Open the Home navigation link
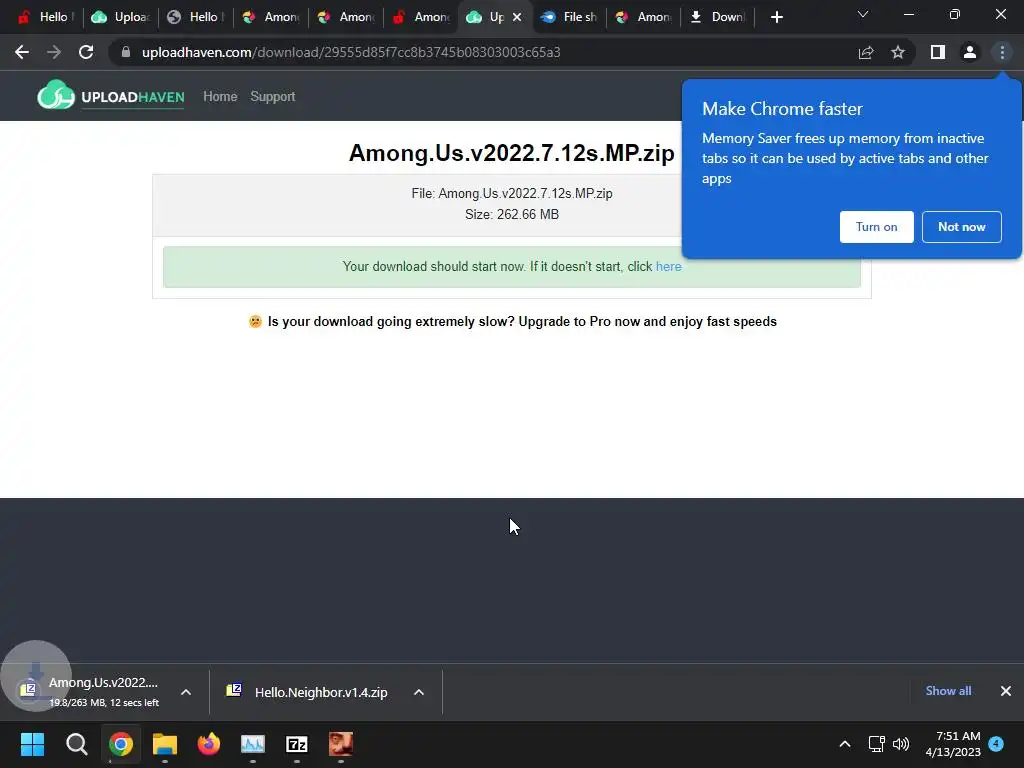1024x768 pixels. pos(220,97)
